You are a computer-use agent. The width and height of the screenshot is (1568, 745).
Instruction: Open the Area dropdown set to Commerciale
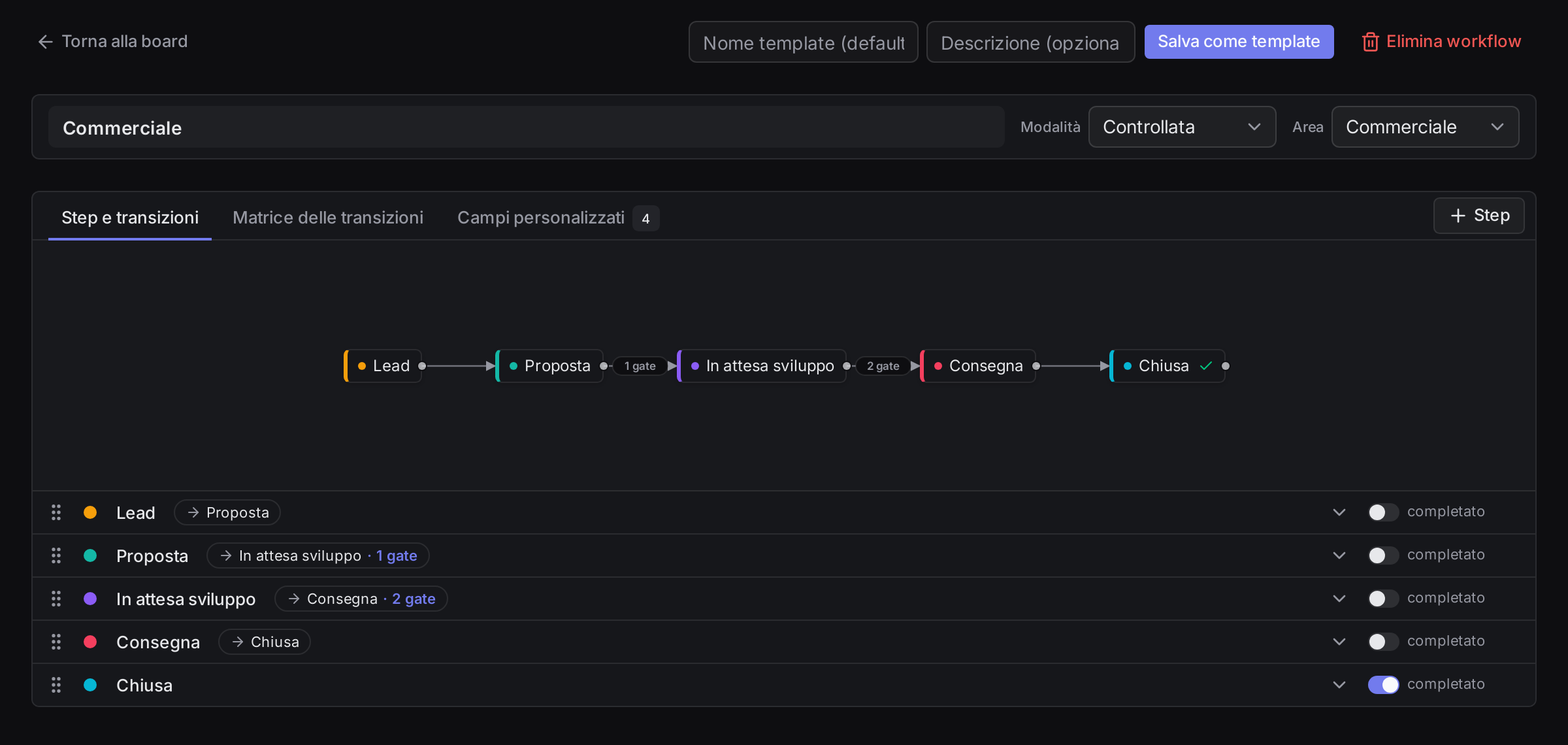coord(1425,127)
